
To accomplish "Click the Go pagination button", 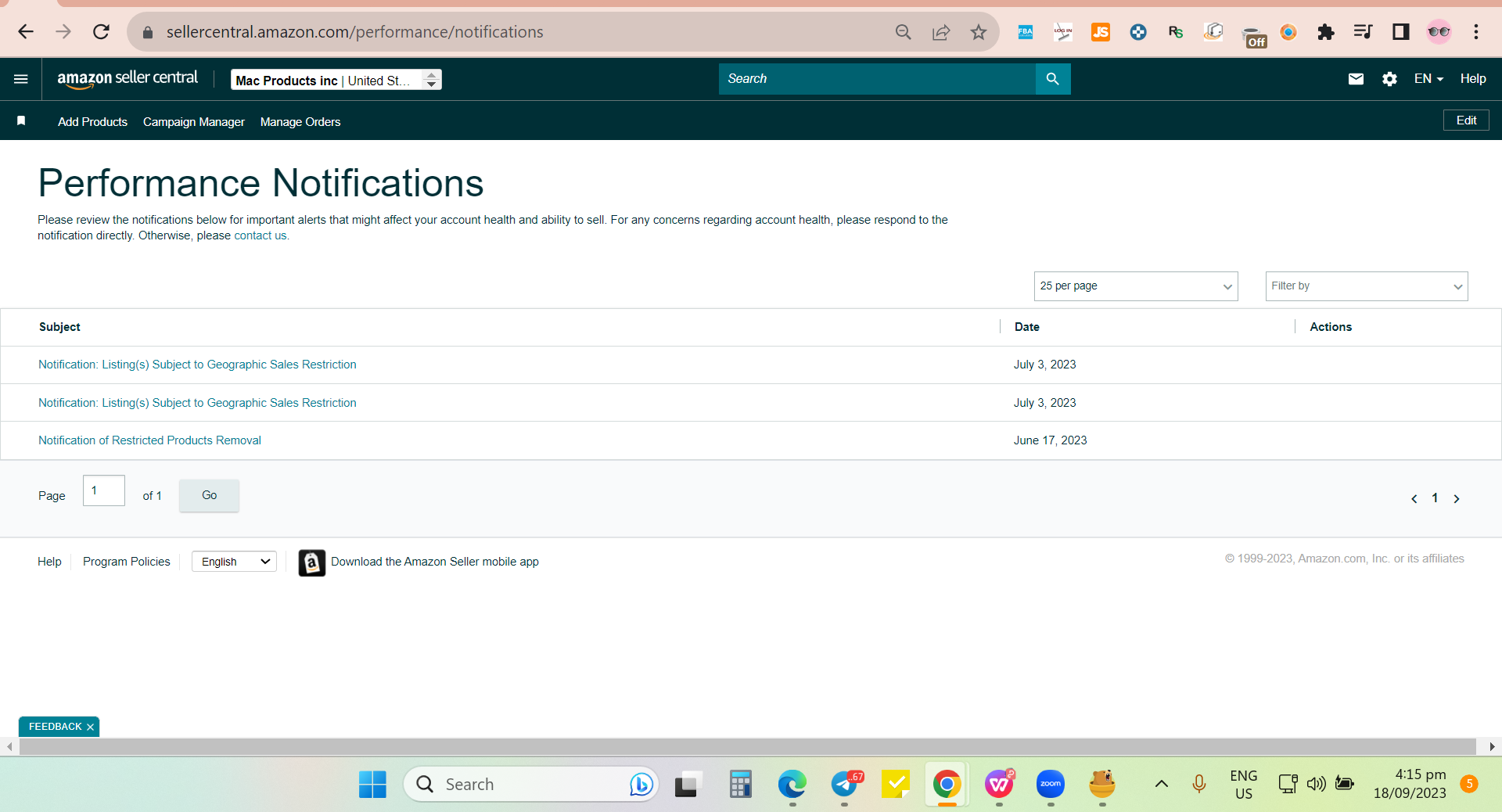I will (209, 495).
